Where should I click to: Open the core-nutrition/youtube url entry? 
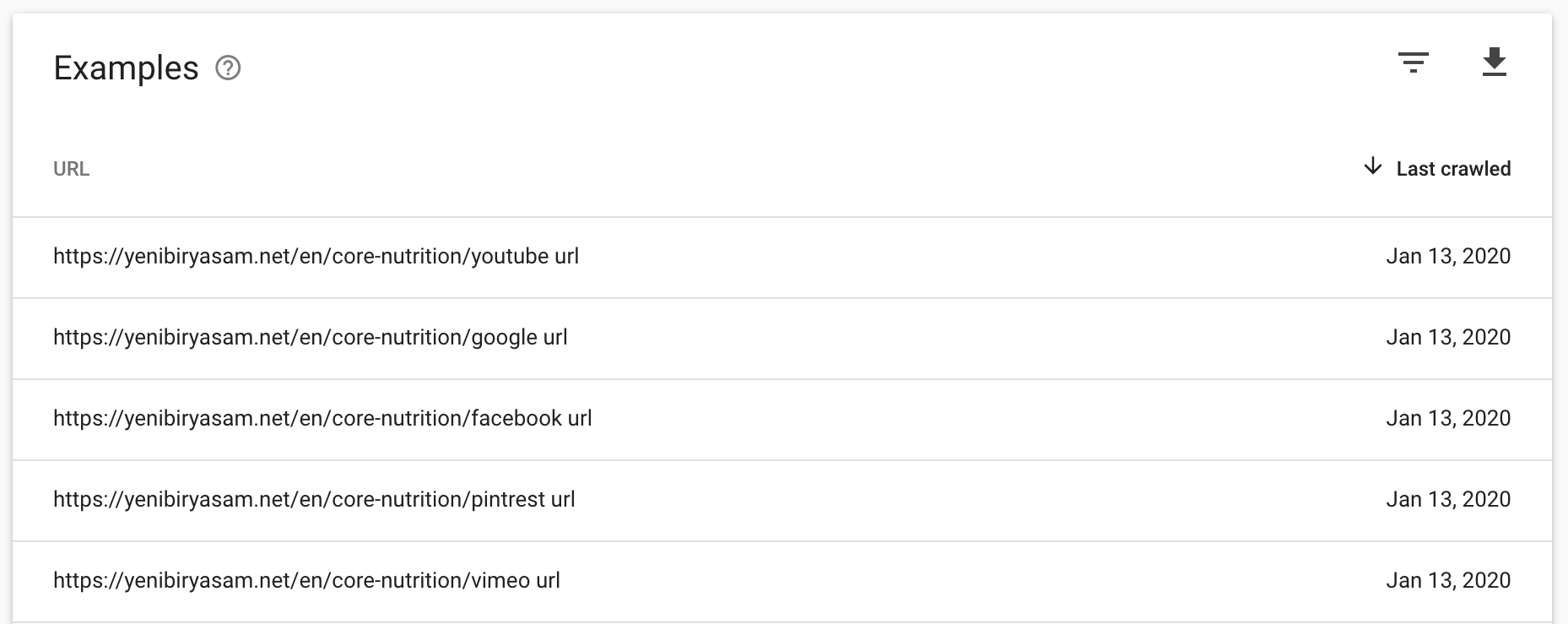316,257
